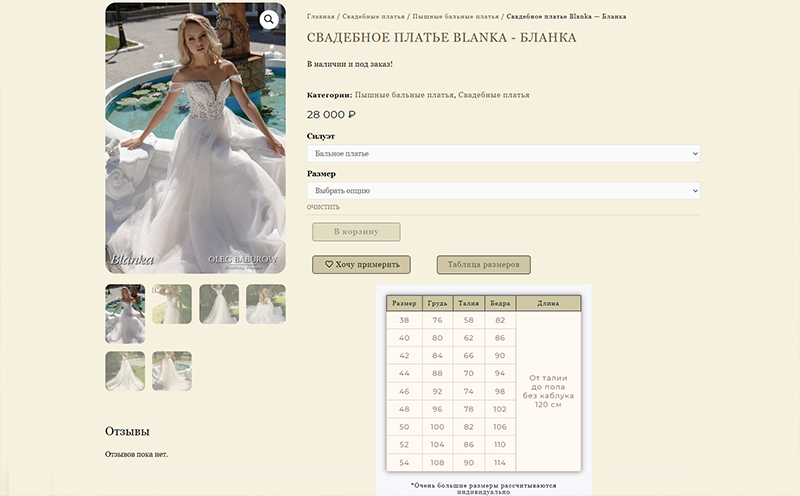
Task: Open Пышные бальные платья breadcrumb link
Action: point(456,16)
